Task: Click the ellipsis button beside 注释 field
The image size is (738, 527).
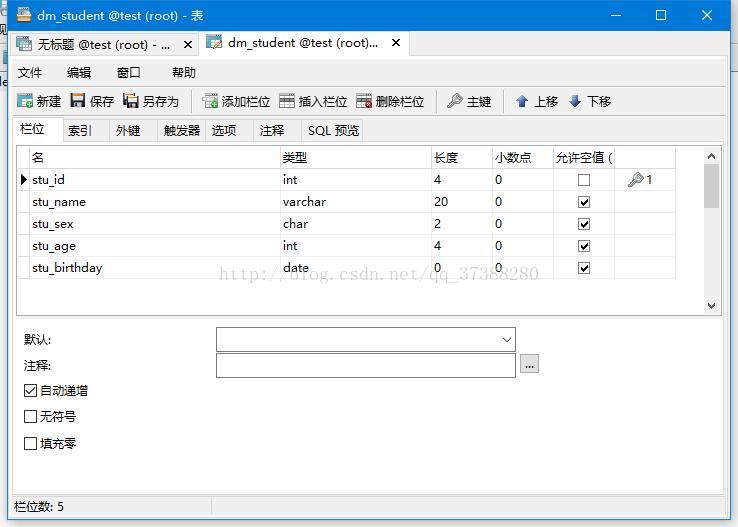Action: (530, 365)
